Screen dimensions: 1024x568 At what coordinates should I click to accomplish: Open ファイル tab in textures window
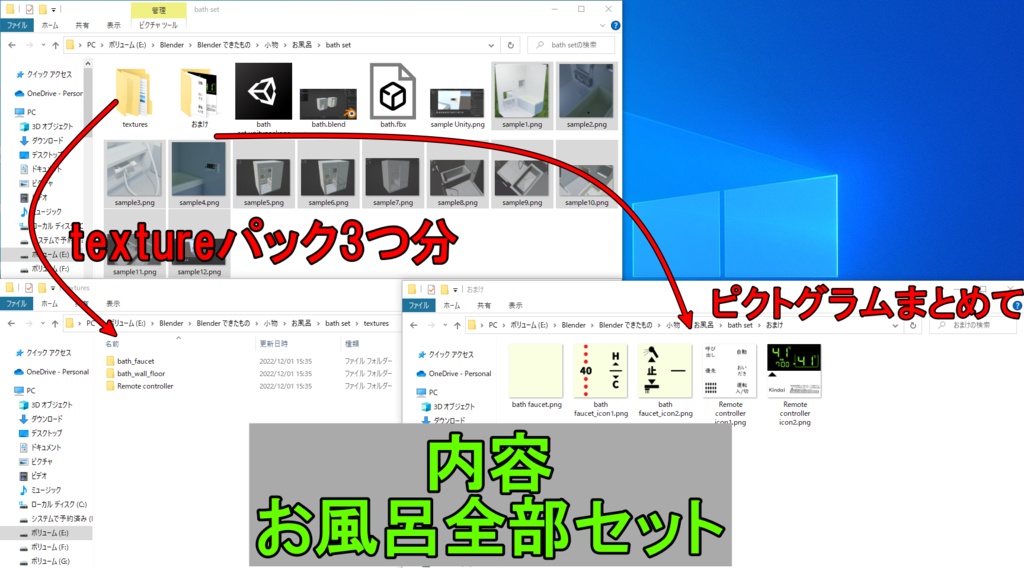click(16, 304)
